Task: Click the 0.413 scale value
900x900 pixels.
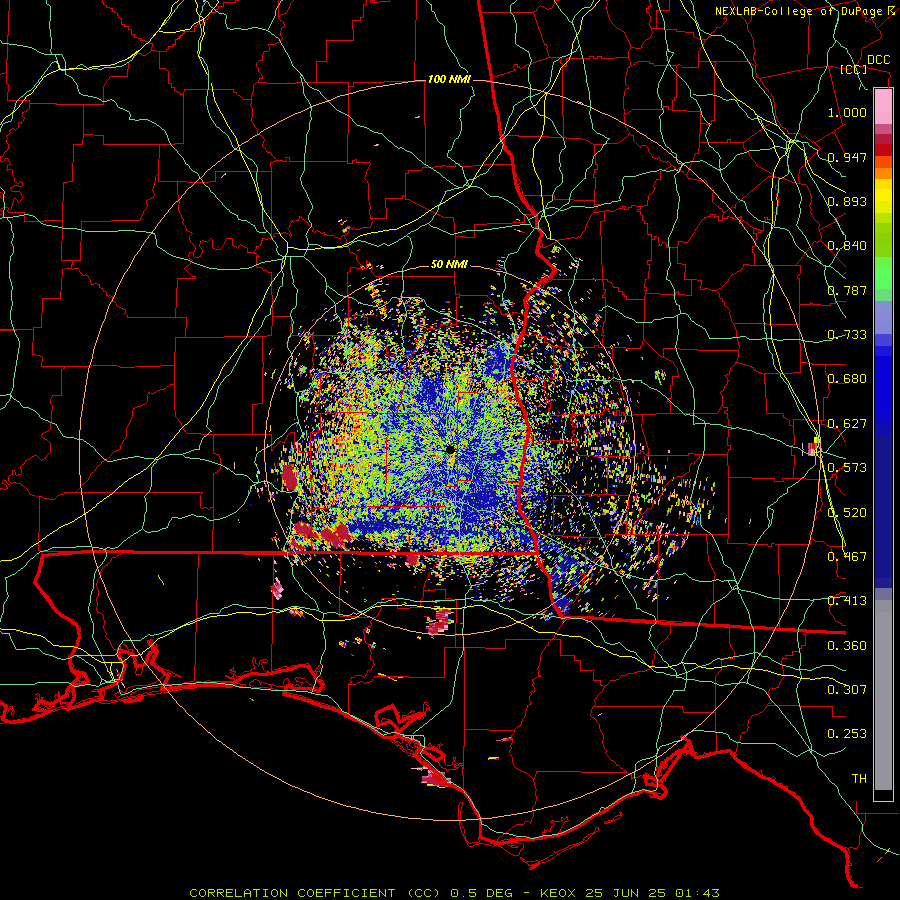Action: 847,601
